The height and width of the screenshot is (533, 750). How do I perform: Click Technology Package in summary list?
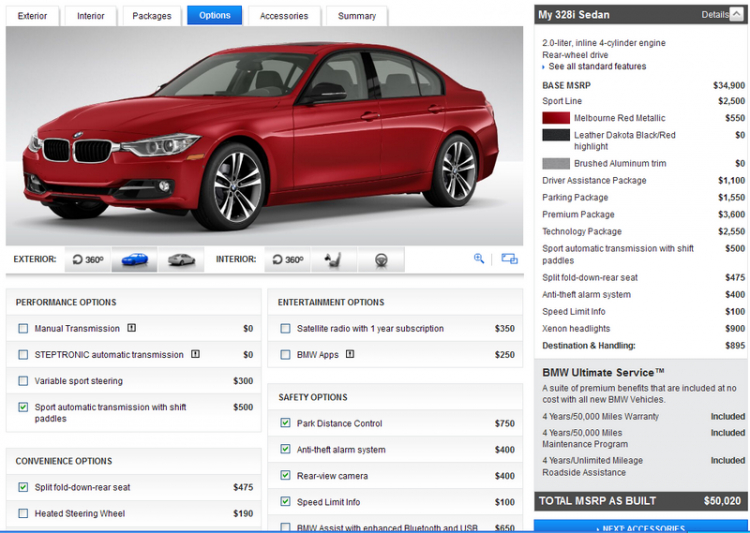[582, 232]
